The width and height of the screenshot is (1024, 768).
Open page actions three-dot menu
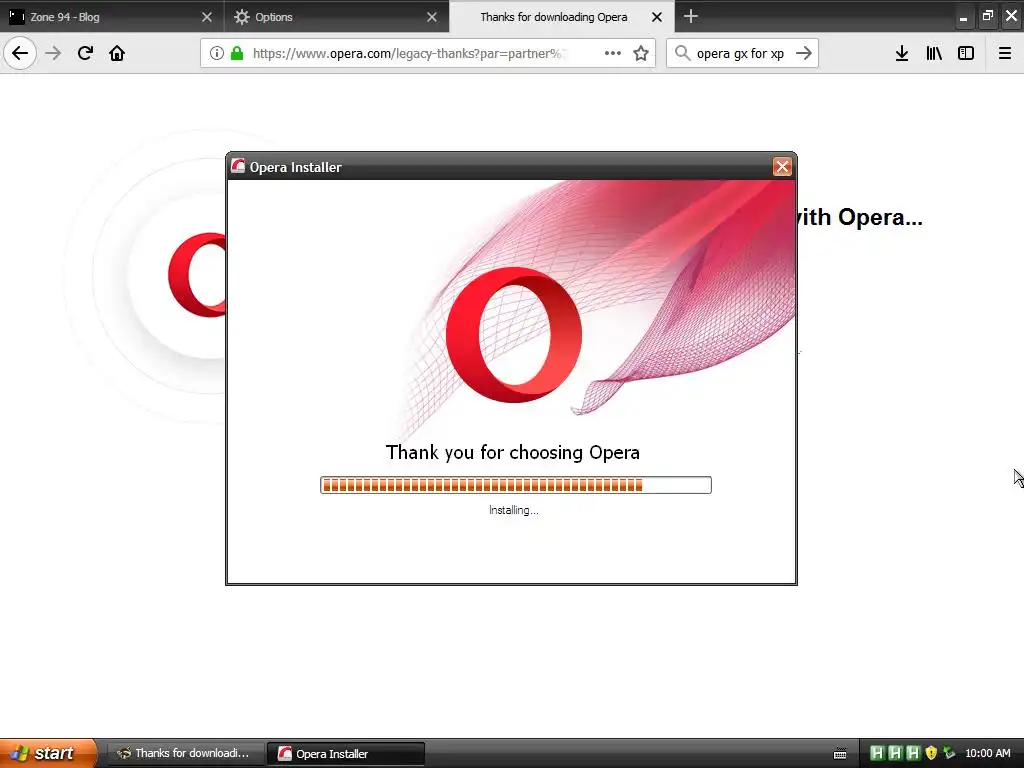click(x=613, y=53)
